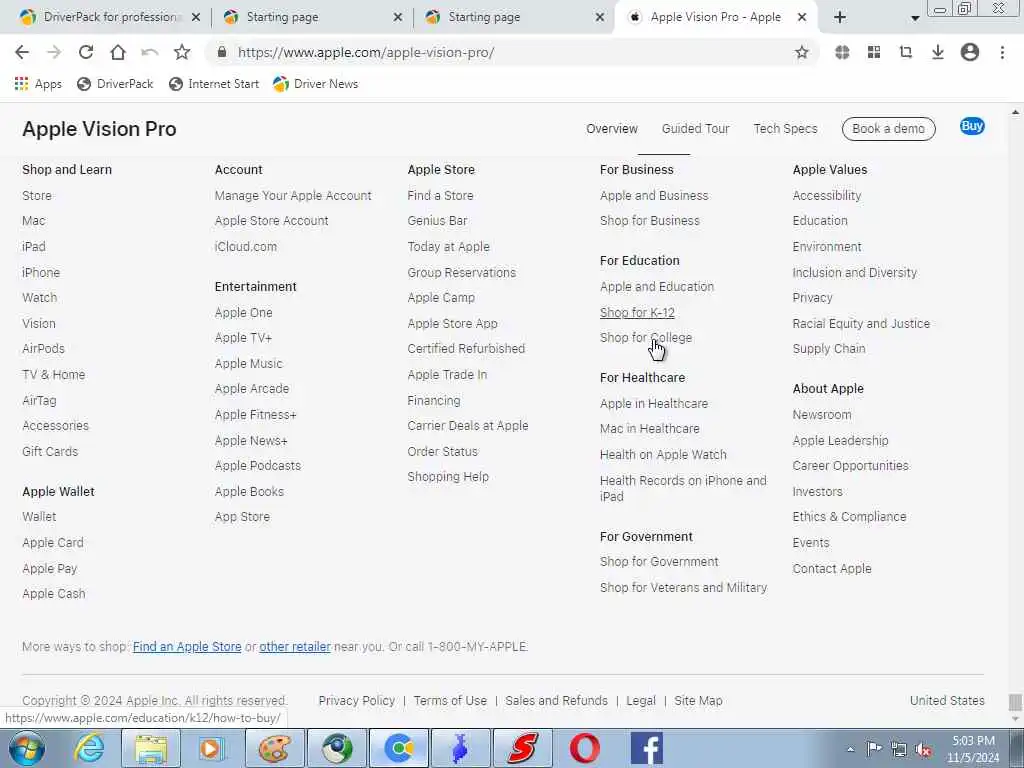Screen dimensions: 1024x768
Task: Open the Guided Tour section link
Action: point(695,129)
